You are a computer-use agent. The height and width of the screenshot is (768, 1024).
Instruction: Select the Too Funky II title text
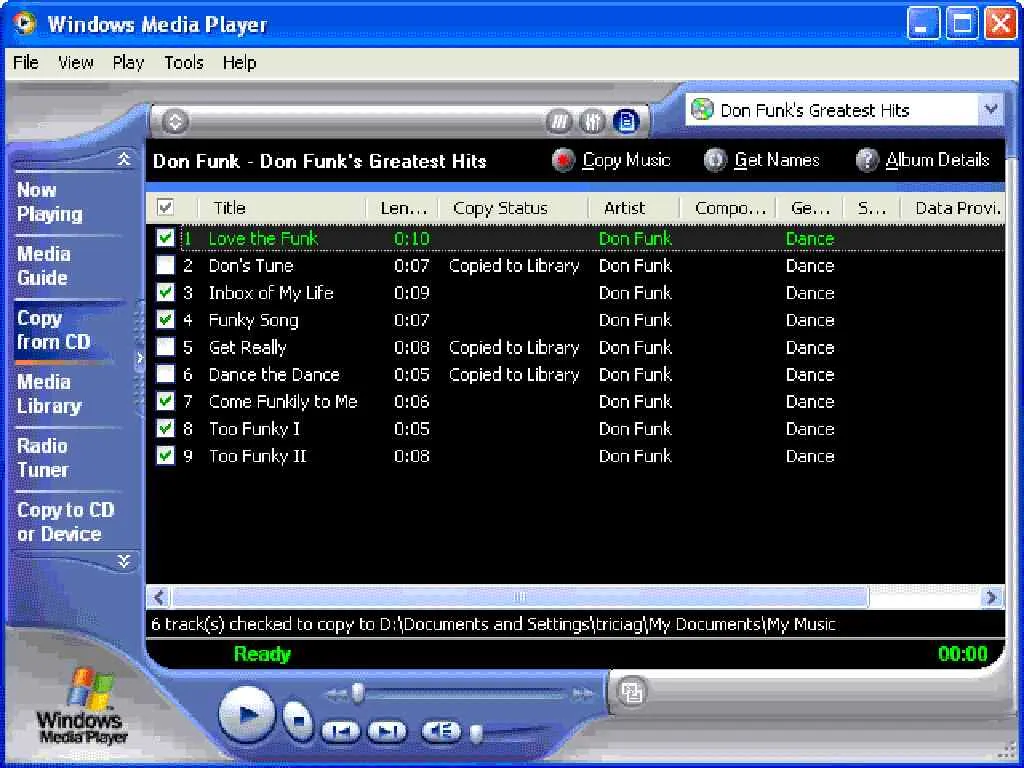pos(257,455)
